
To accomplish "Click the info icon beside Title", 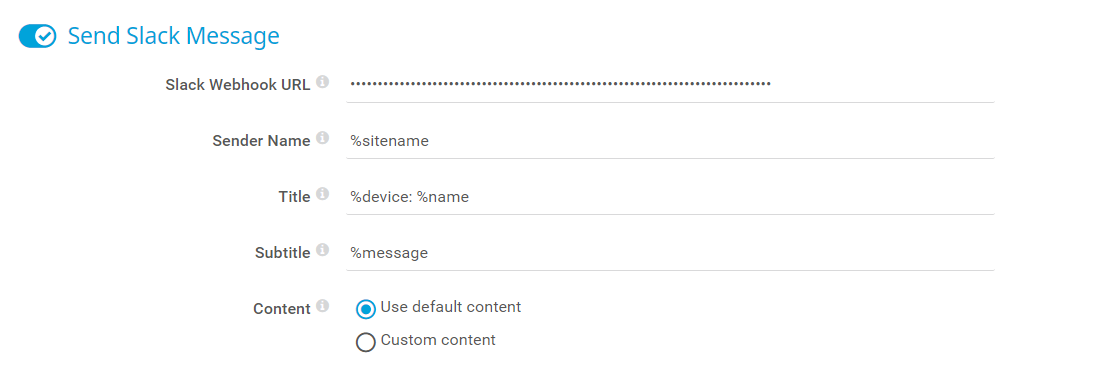I will (323, 194).
